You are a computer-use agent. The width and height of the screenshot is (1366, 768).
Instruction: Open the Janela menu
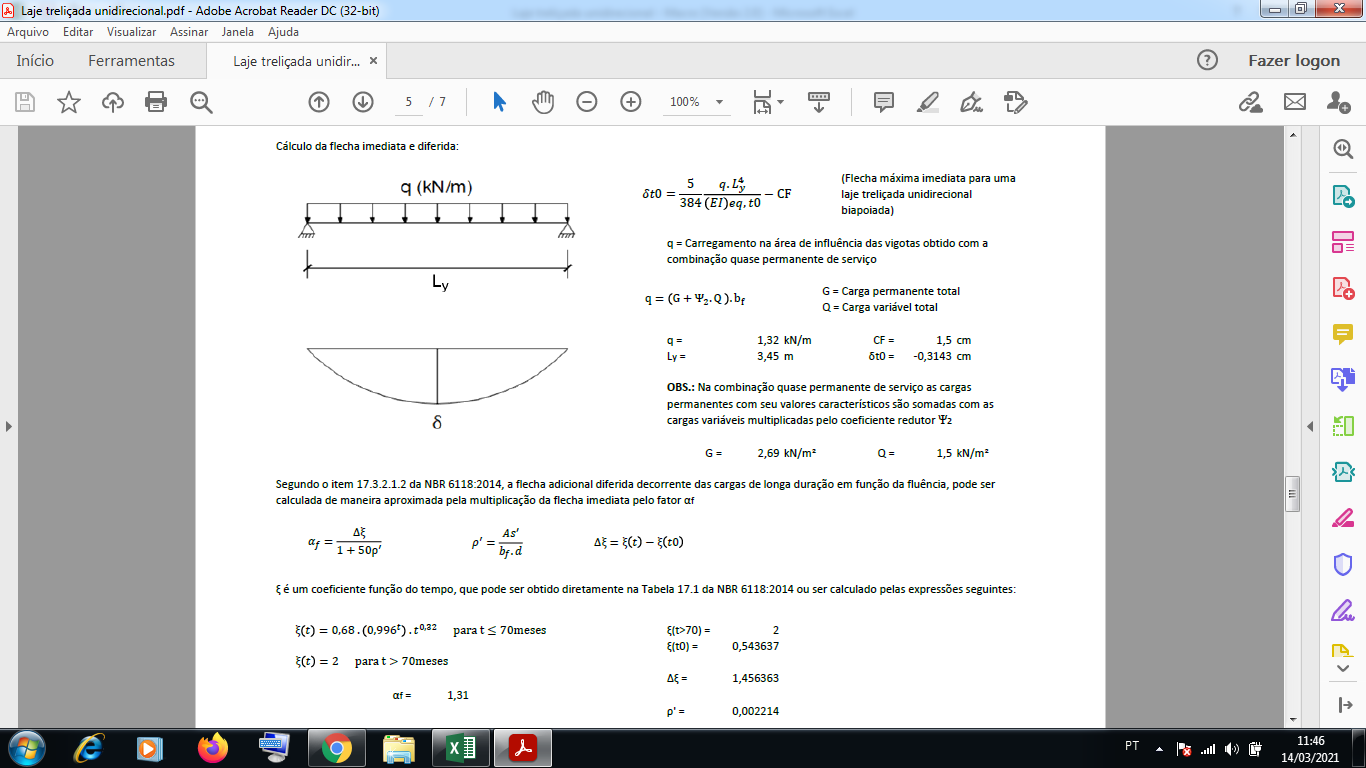click(238, 32)
